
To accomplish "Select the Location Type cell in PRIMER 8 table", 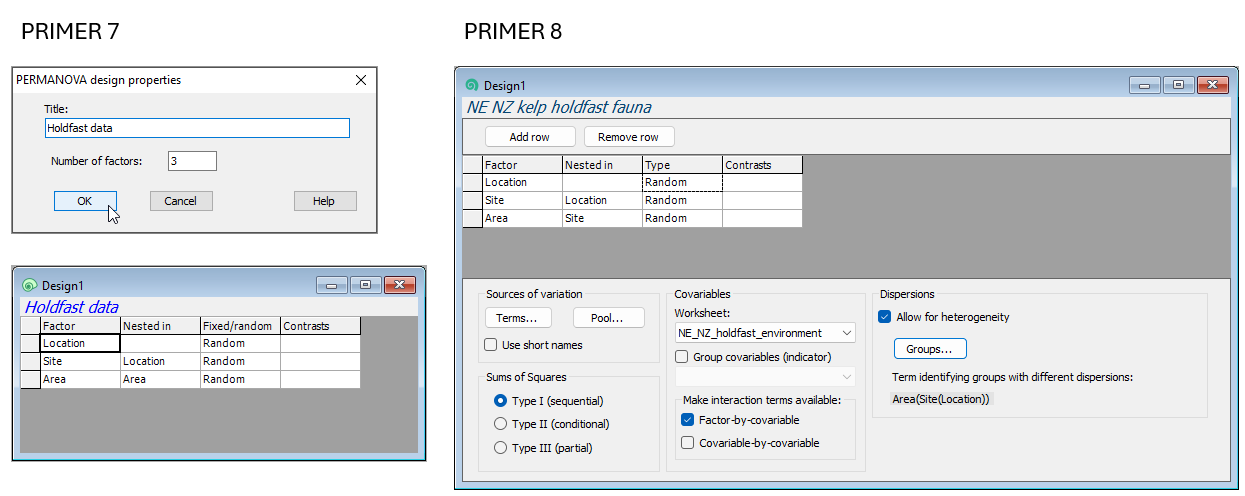I will [x=681, y=183].
